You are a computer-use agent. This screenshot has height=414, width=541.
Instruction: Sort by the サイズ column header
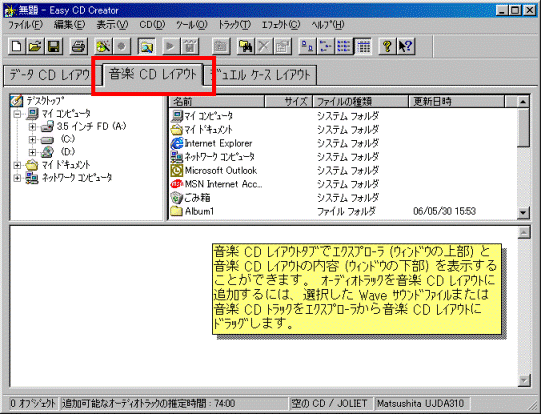288,102
